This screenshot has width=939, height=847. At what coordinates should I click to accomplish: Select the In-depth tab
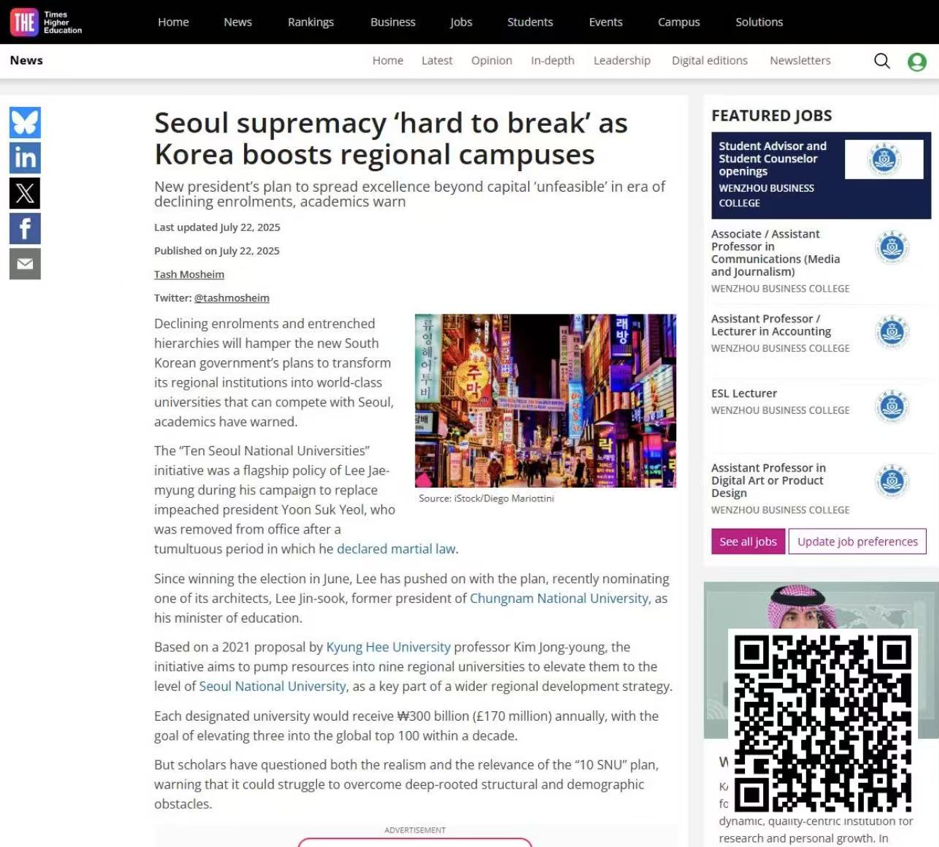(552, 60)
